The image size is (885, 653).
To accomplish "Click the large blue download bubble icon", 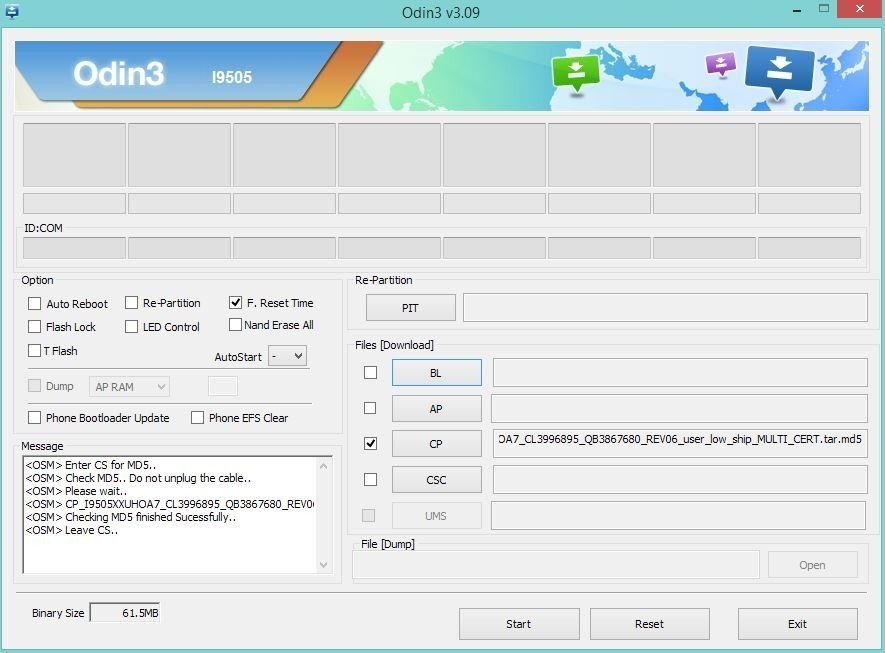I will [x=779, y=72].
